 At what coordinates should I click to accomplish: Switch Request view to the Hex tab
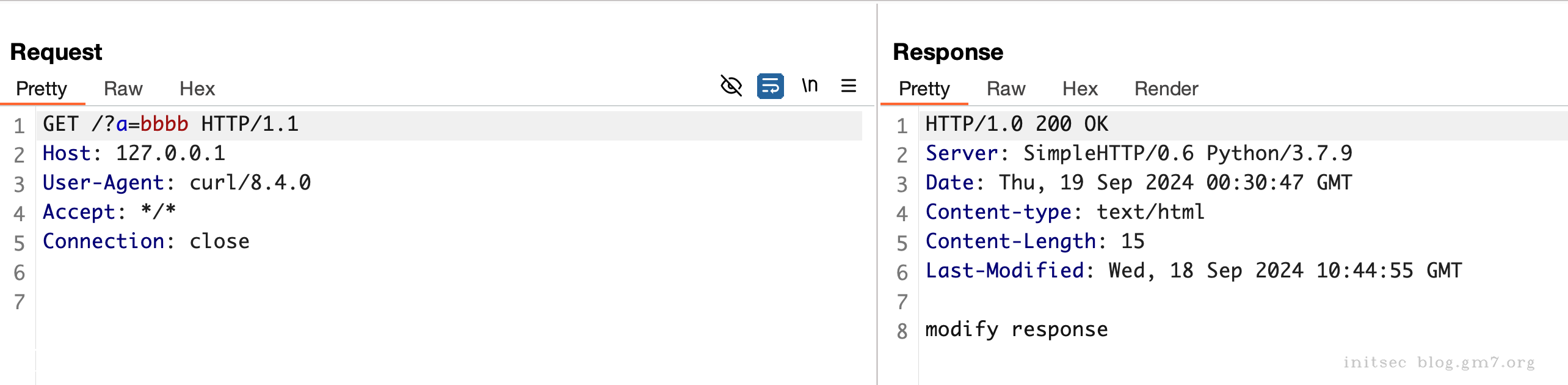(x=197, y=89)
